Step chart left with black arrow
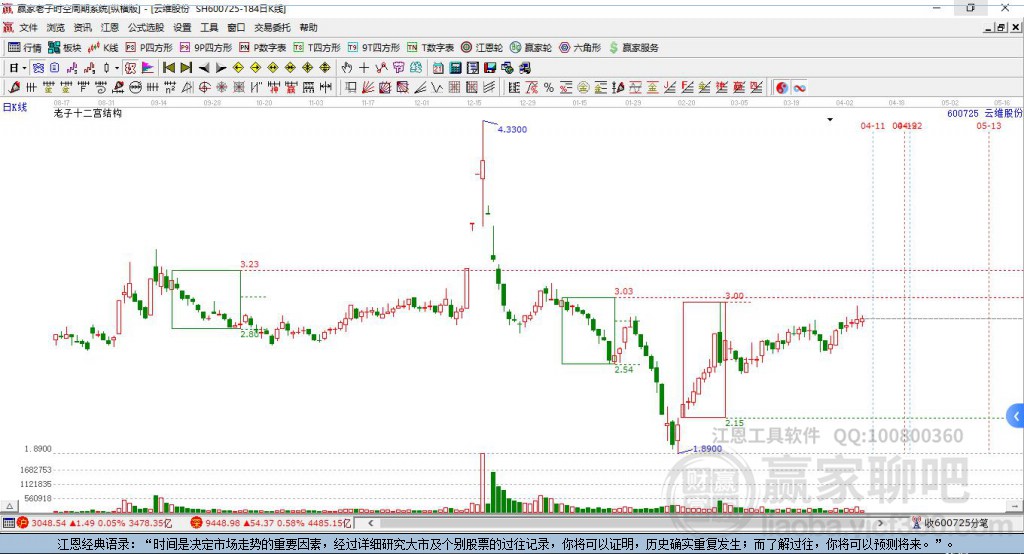Image resolution: width=1024 pixels, height=554 pixels. pos(204,68)
